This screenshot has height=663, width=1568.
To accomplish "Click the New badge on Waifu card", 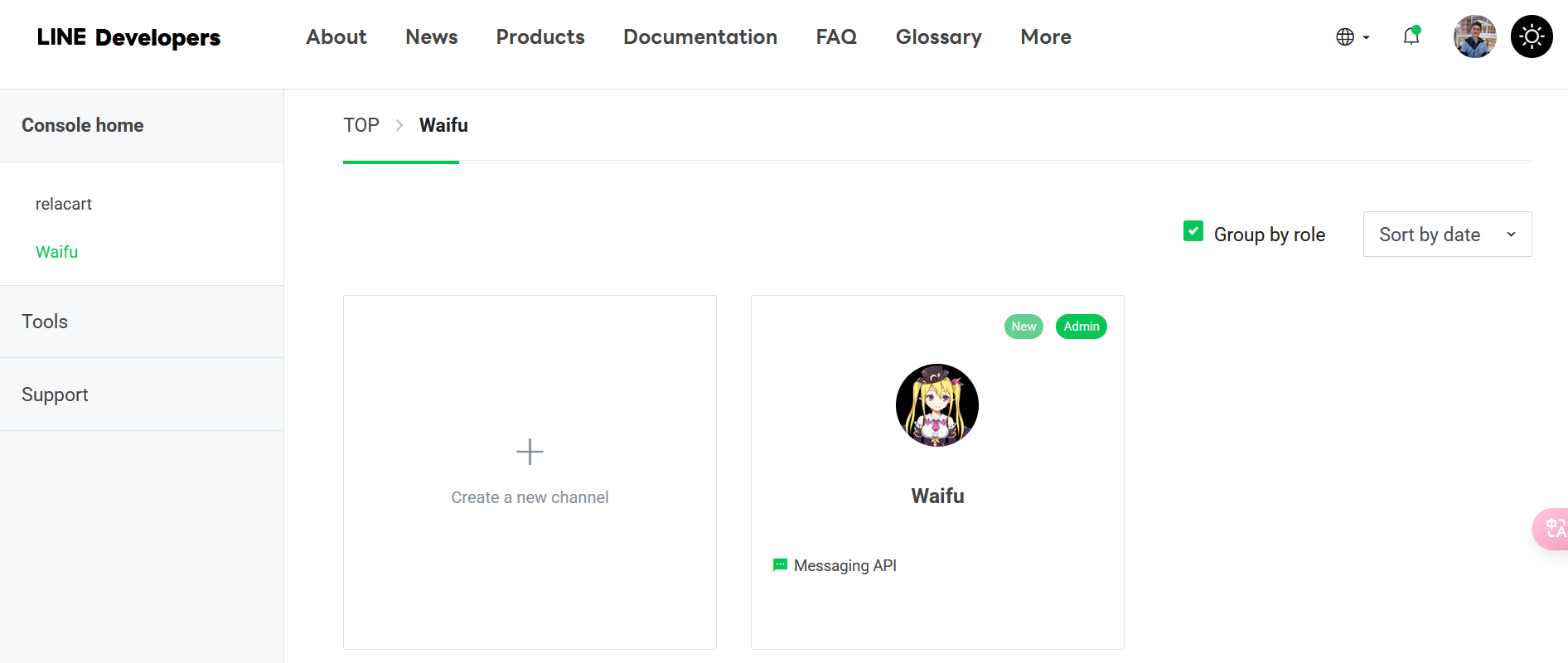I will coord(1024,327).
